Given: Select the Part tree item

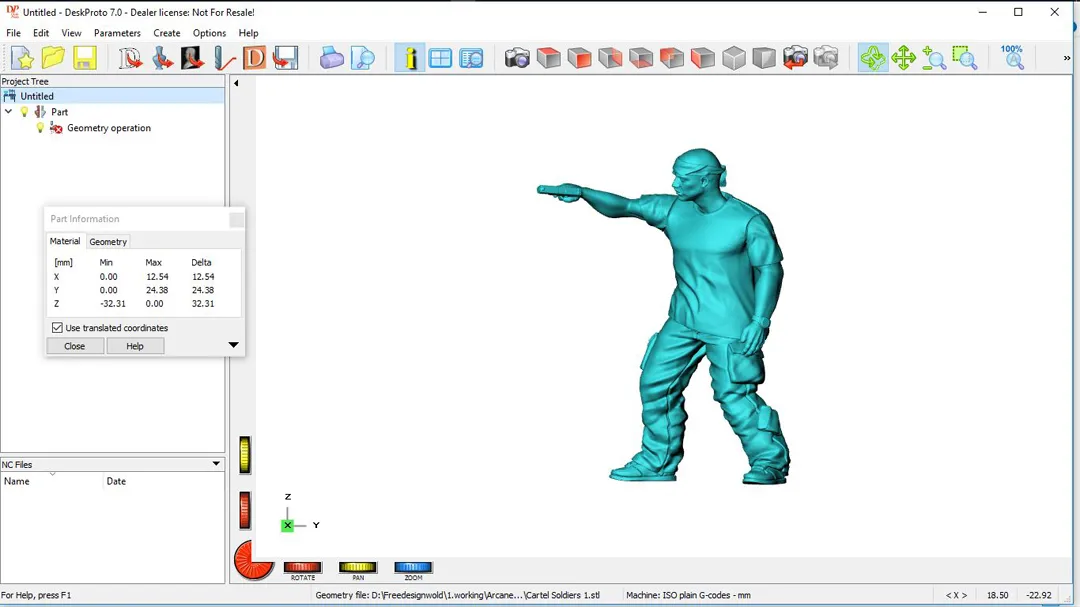Looking at the screenshot, I should 59,112.
